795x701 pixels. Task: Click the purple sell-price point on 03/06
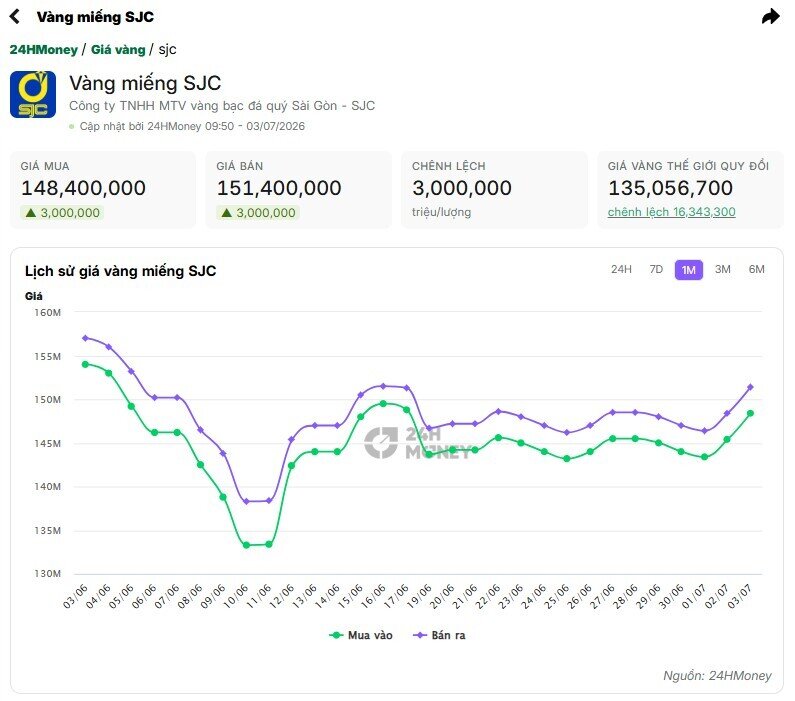tap(85, 338)
